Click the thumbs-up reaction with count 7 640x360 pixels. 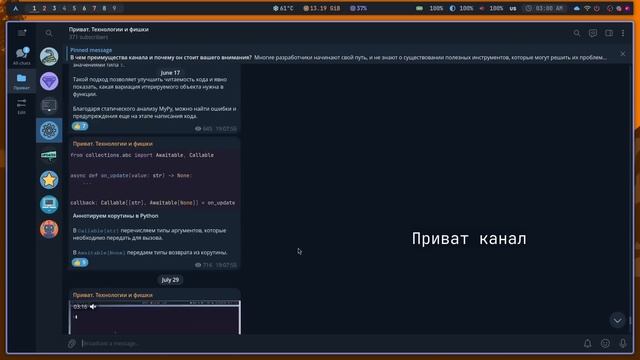[x=80, y=126]
